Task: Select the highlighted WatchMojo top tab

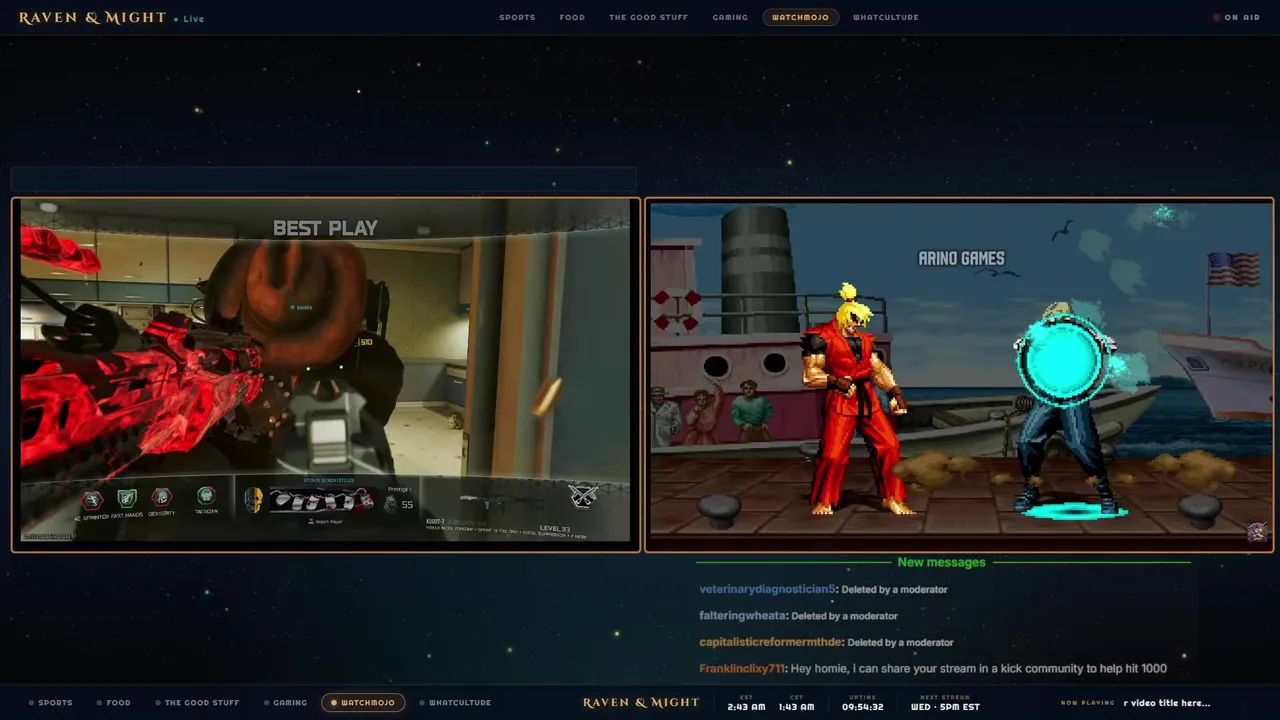Action: (x=800, y=17)
